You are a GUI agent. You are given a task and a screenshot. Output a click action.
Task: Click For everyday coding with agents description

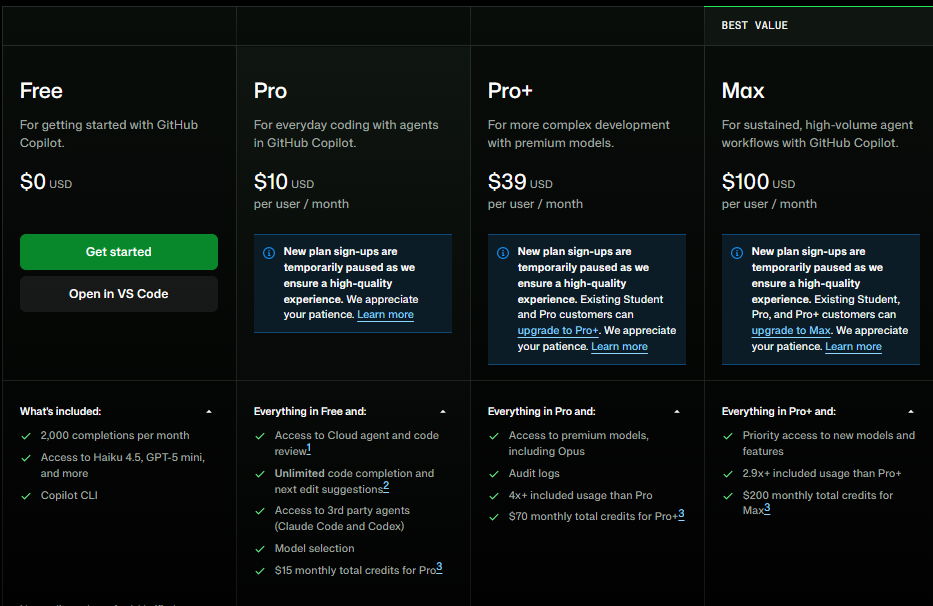[346, 134]
